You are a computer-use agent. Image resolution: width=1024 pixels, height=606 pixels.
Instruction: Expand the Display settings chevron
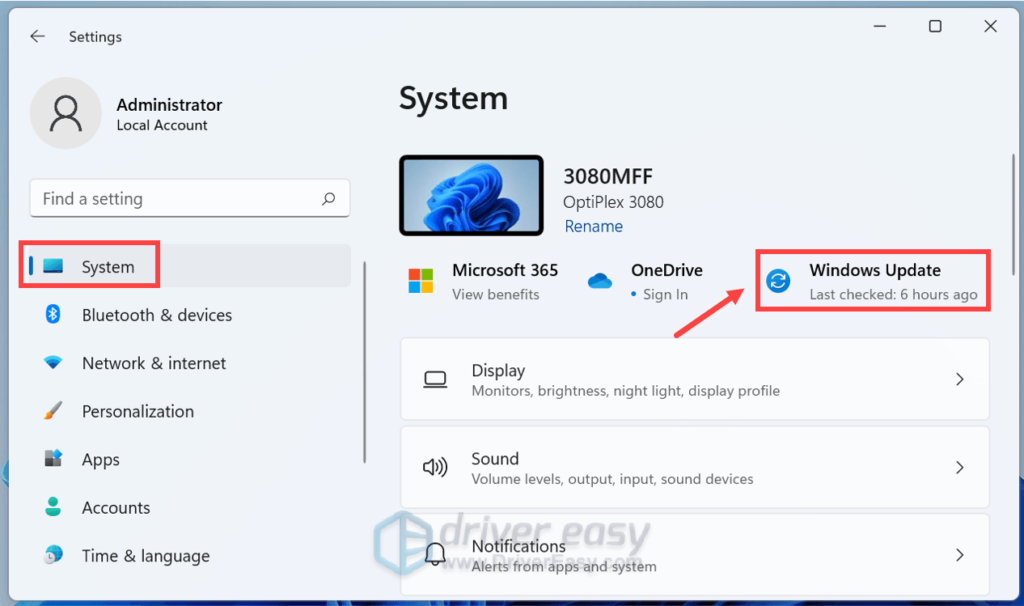click(959, 380)
